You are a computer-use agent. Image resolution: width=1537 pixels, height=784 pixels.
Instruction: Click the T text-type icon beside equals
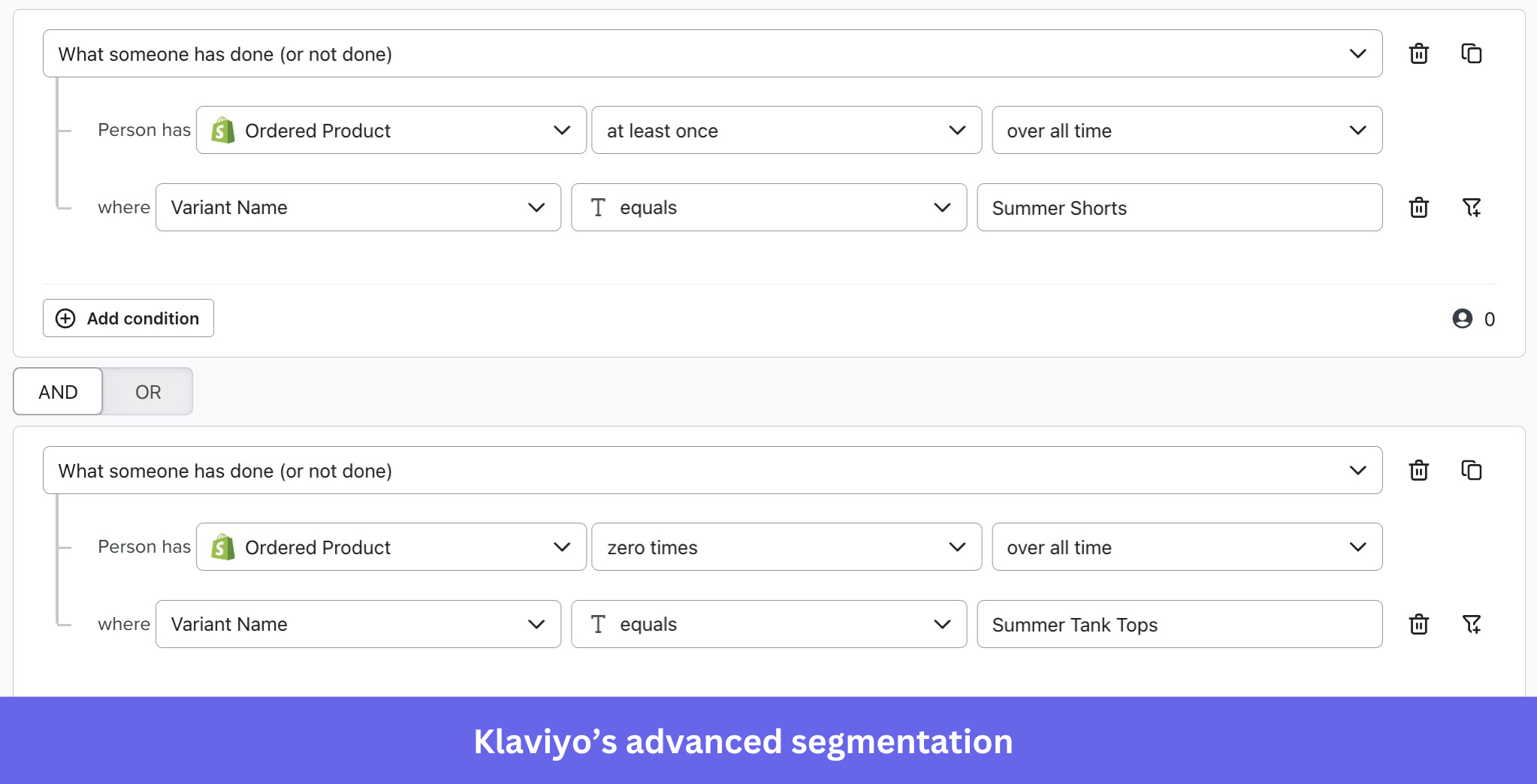597,207
